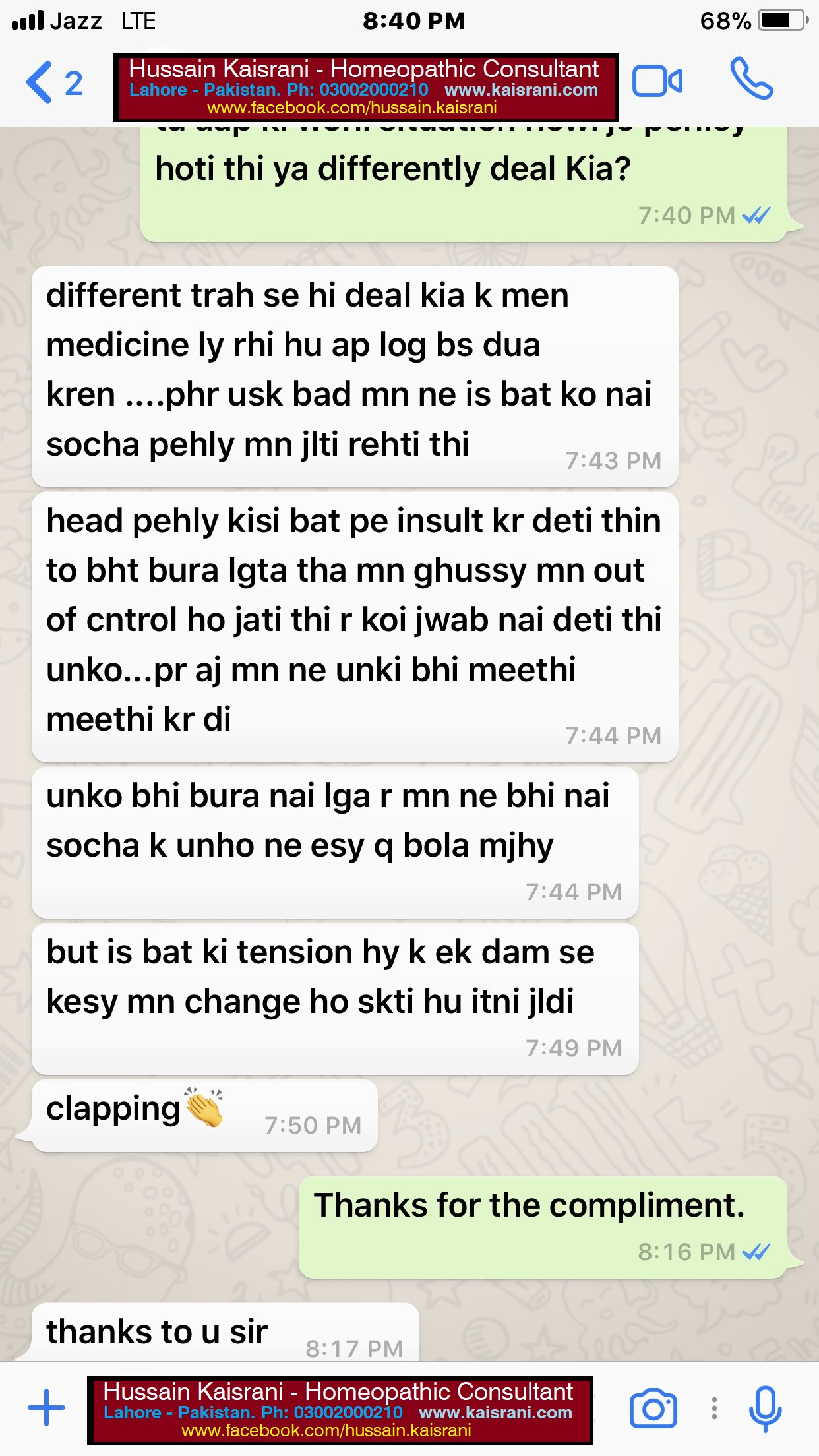Image resolution: width=819 pixels, height=1456 pixels.
Task: Open the camera from the input bar
Action: coord(653,1409)
